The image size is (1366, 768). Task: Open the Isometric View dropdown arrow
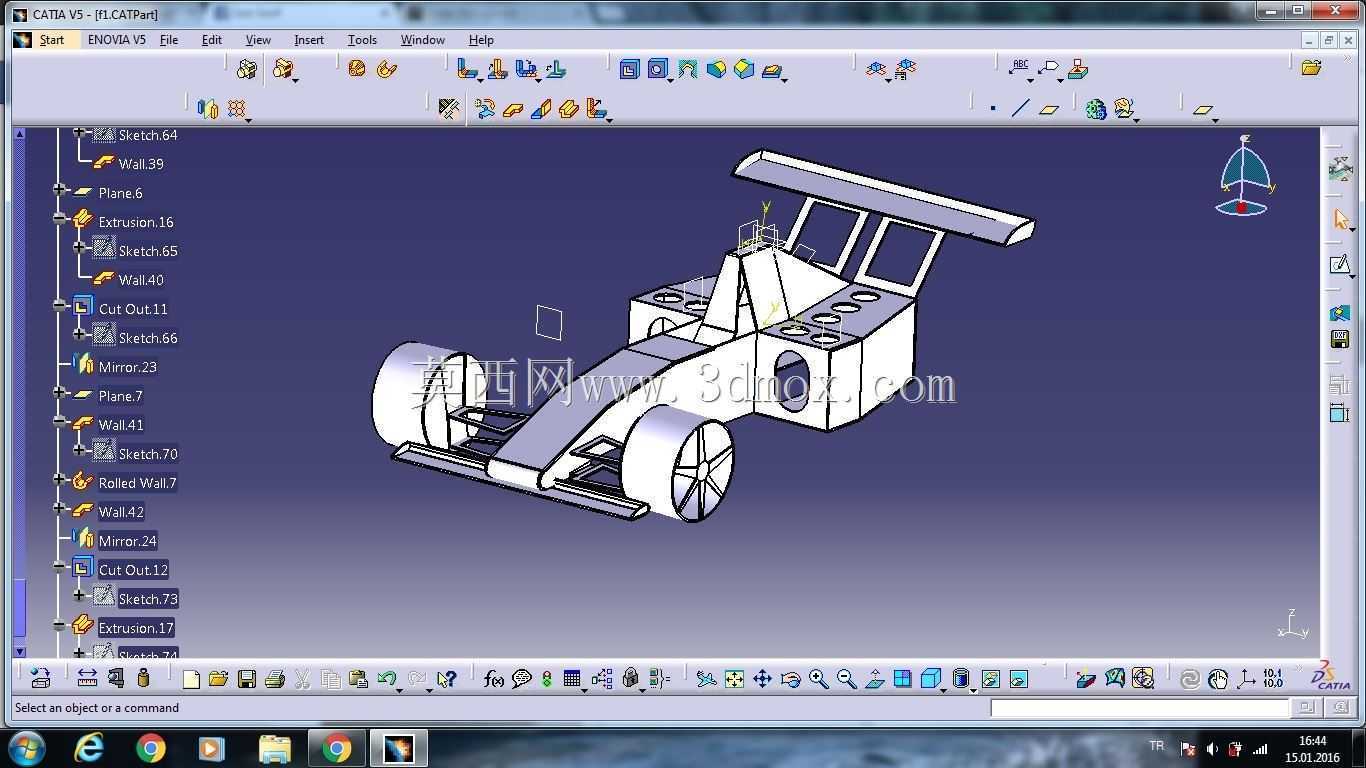(x=945, y=689)
